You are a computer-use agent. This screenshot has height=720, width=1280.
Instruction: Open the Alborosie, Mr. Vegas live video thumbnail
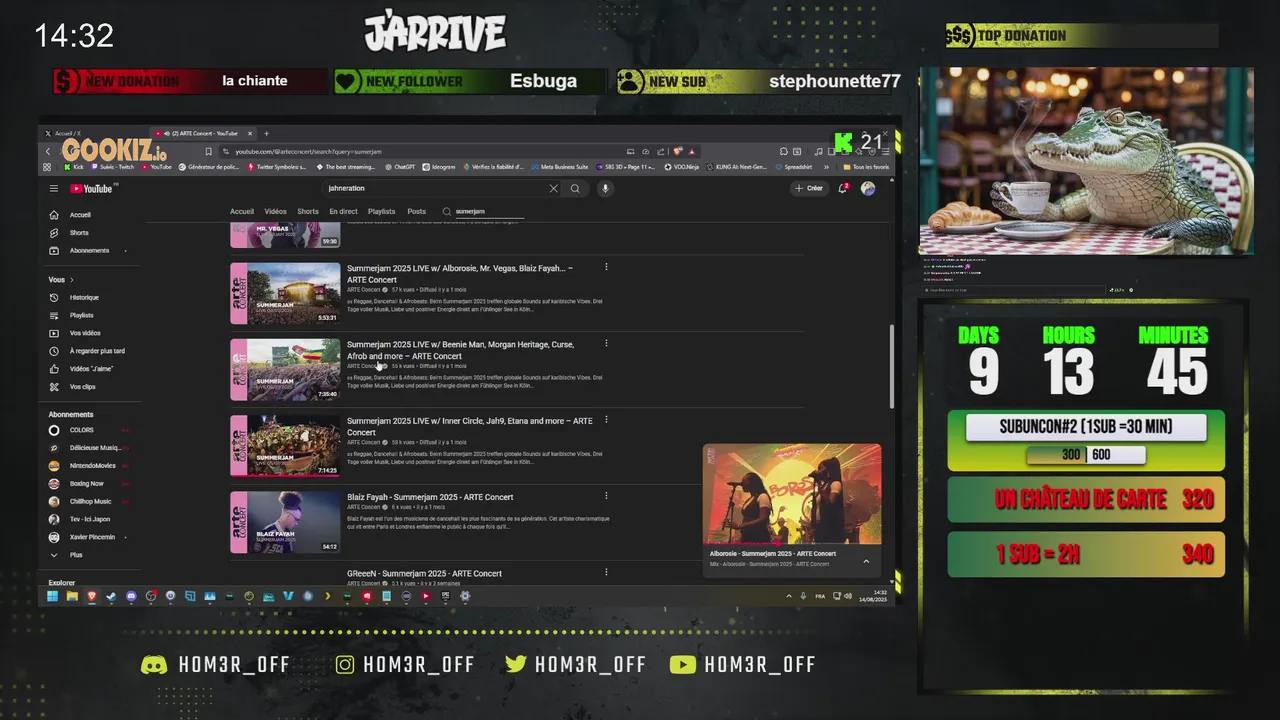point(285,293)
